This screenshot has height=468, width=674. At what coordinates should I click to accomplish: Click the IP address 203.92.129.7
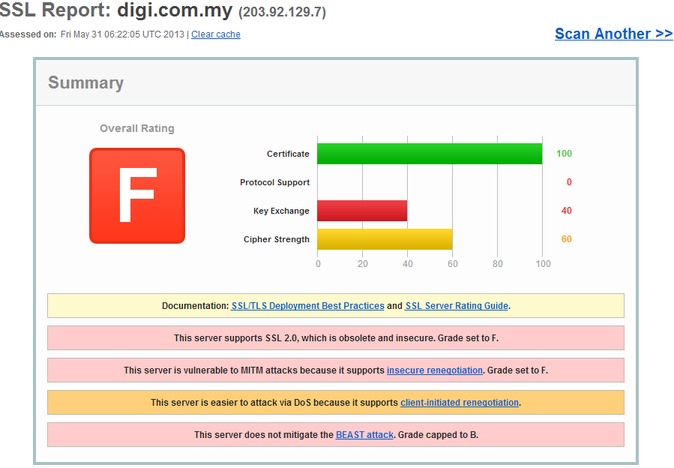[282, 12]
